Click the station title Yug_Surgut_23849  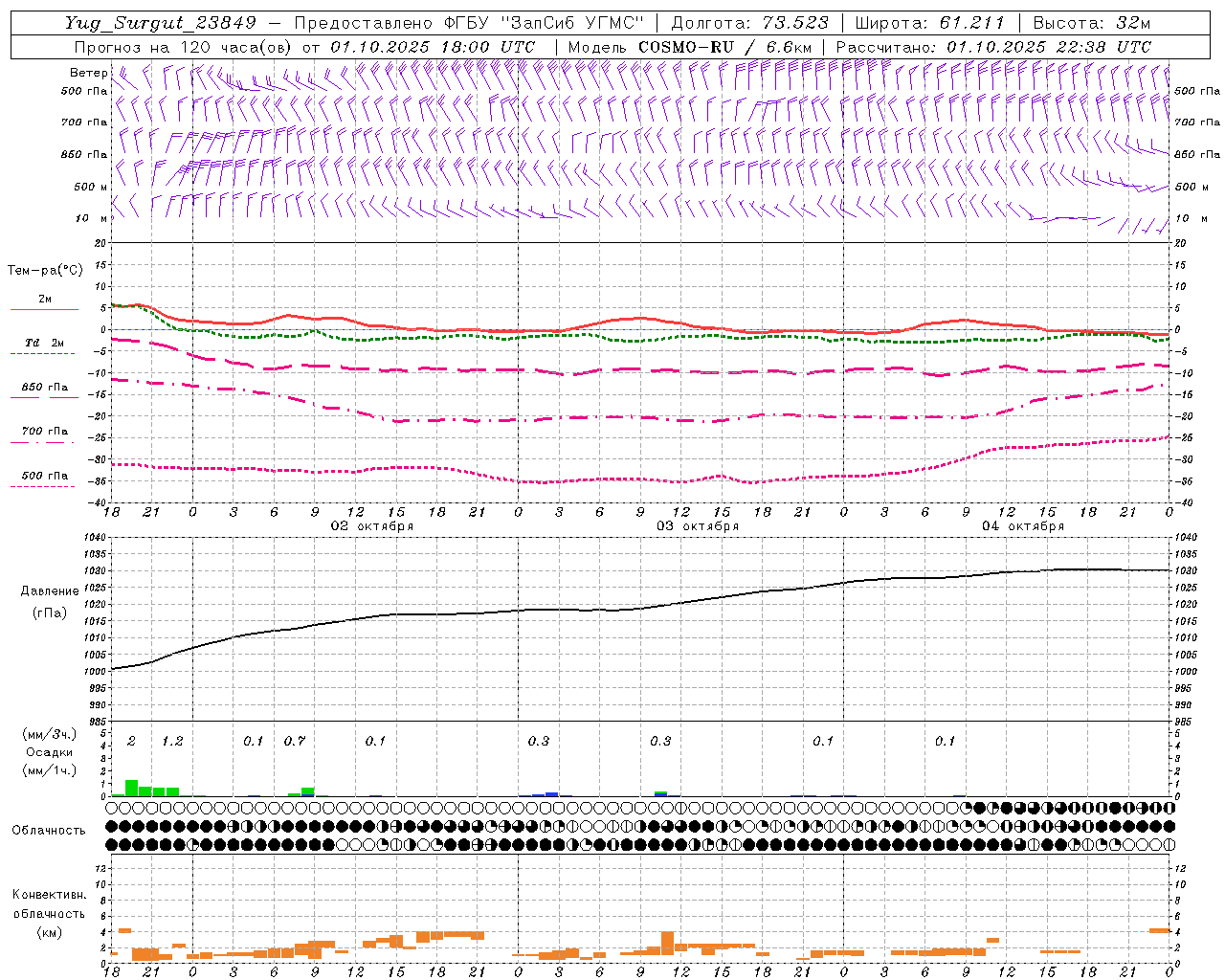[161, 23]
